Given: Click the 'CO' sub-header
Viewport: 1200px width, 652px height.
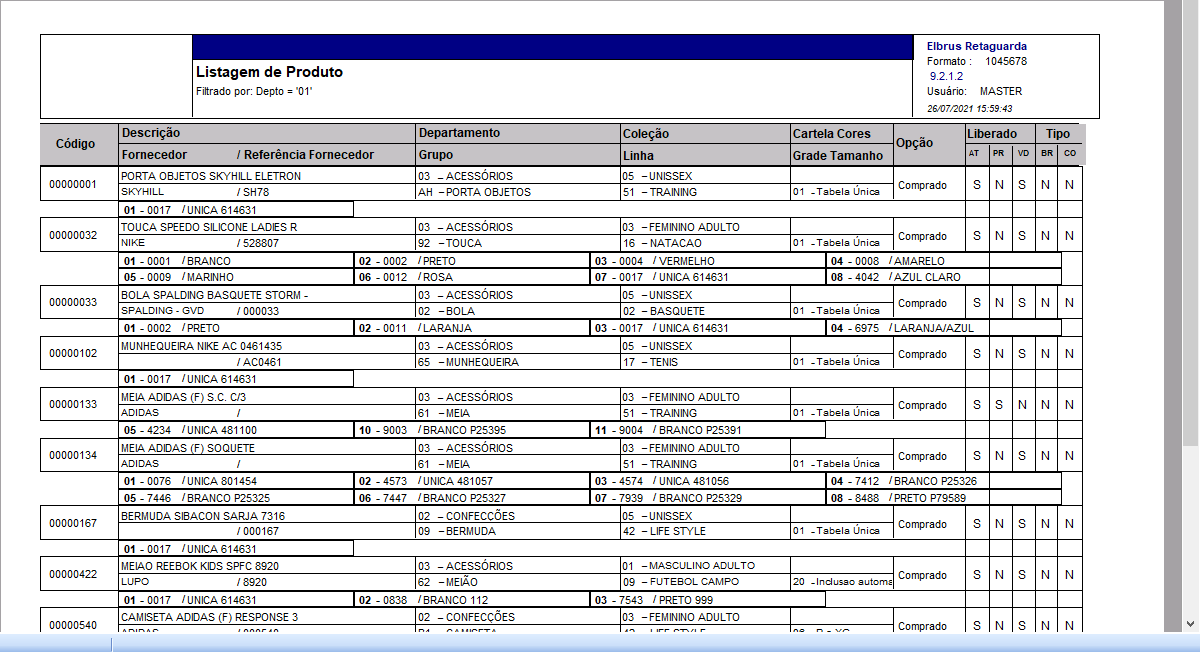Looking at the screenshot, I should tap(1070, 153).
